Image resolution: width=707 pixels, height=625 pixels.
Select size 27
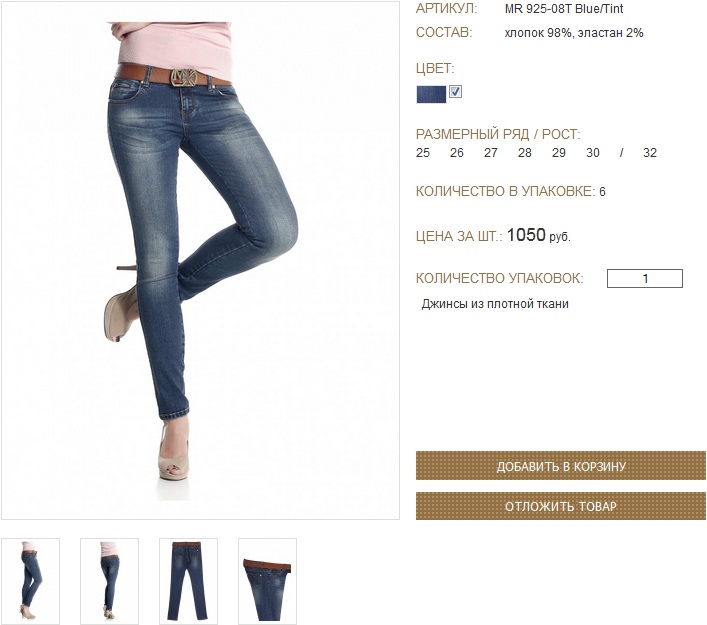click(x=491, y=152)
